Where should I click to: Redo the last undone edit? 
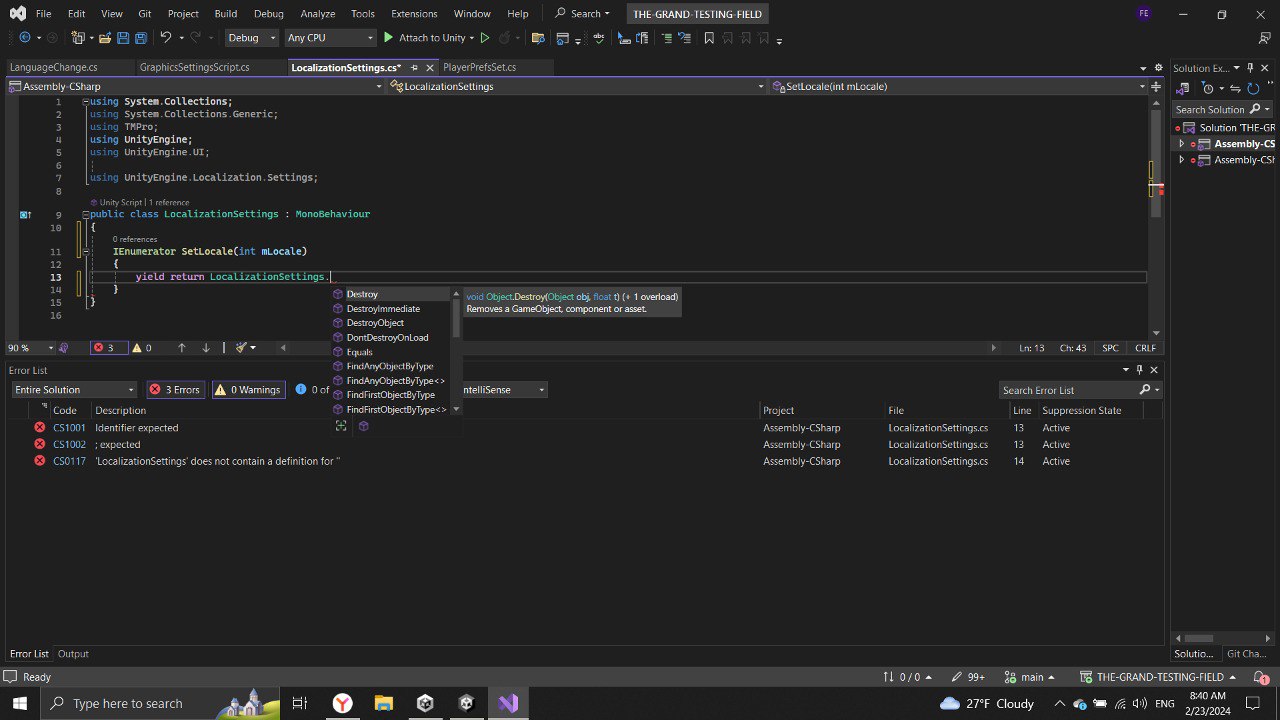click(x=196, y=38)
